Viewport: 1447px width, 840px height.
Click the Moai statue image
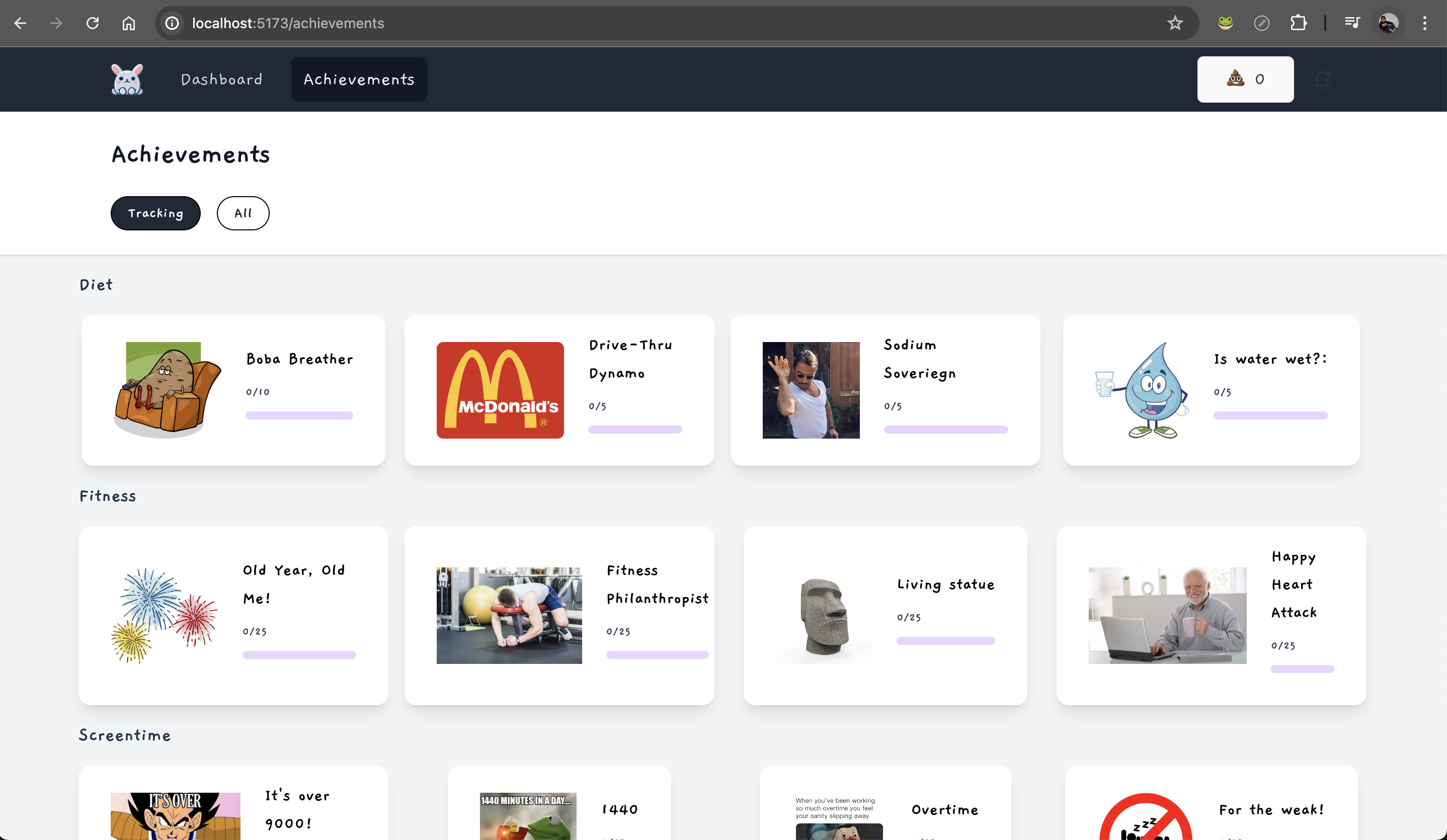click(x=824, y=616)
